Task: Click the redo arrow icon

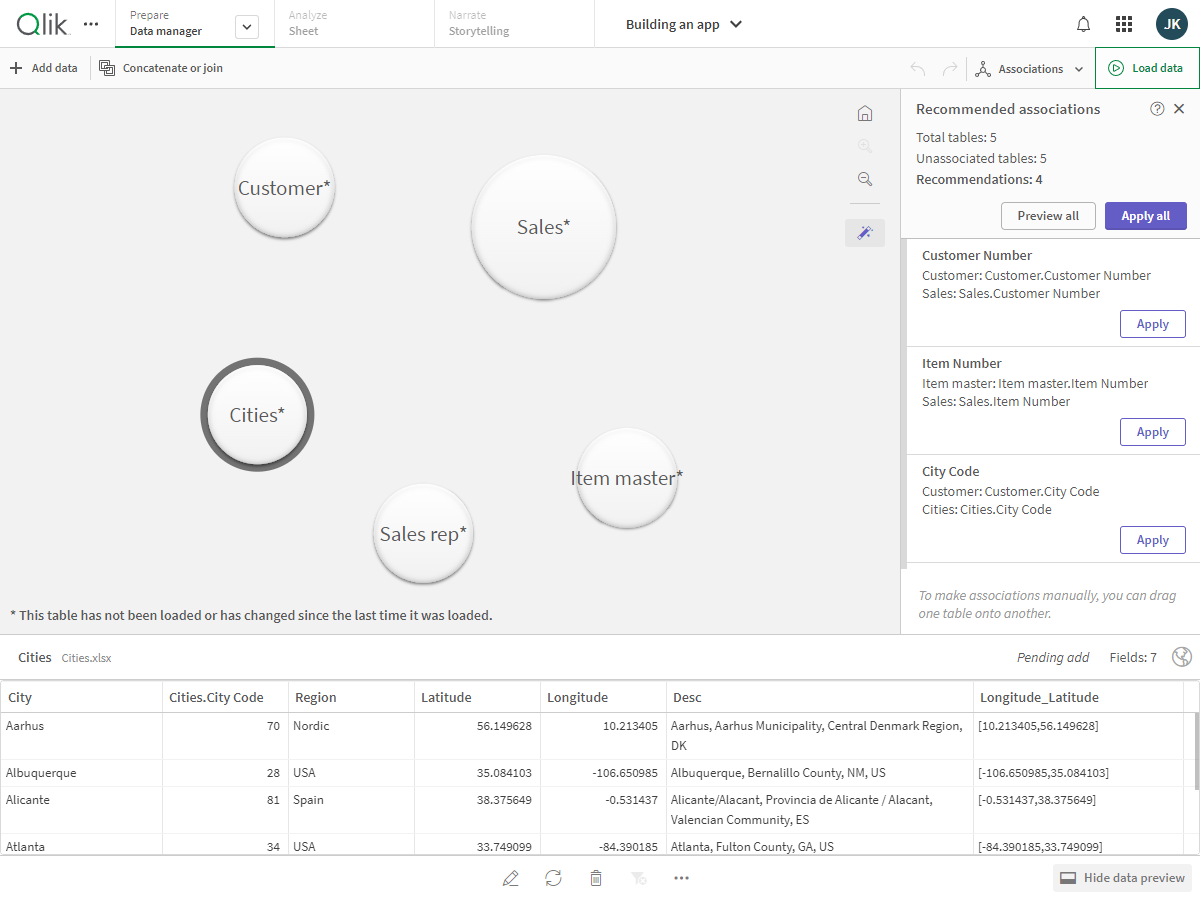Action: point(950,69)
